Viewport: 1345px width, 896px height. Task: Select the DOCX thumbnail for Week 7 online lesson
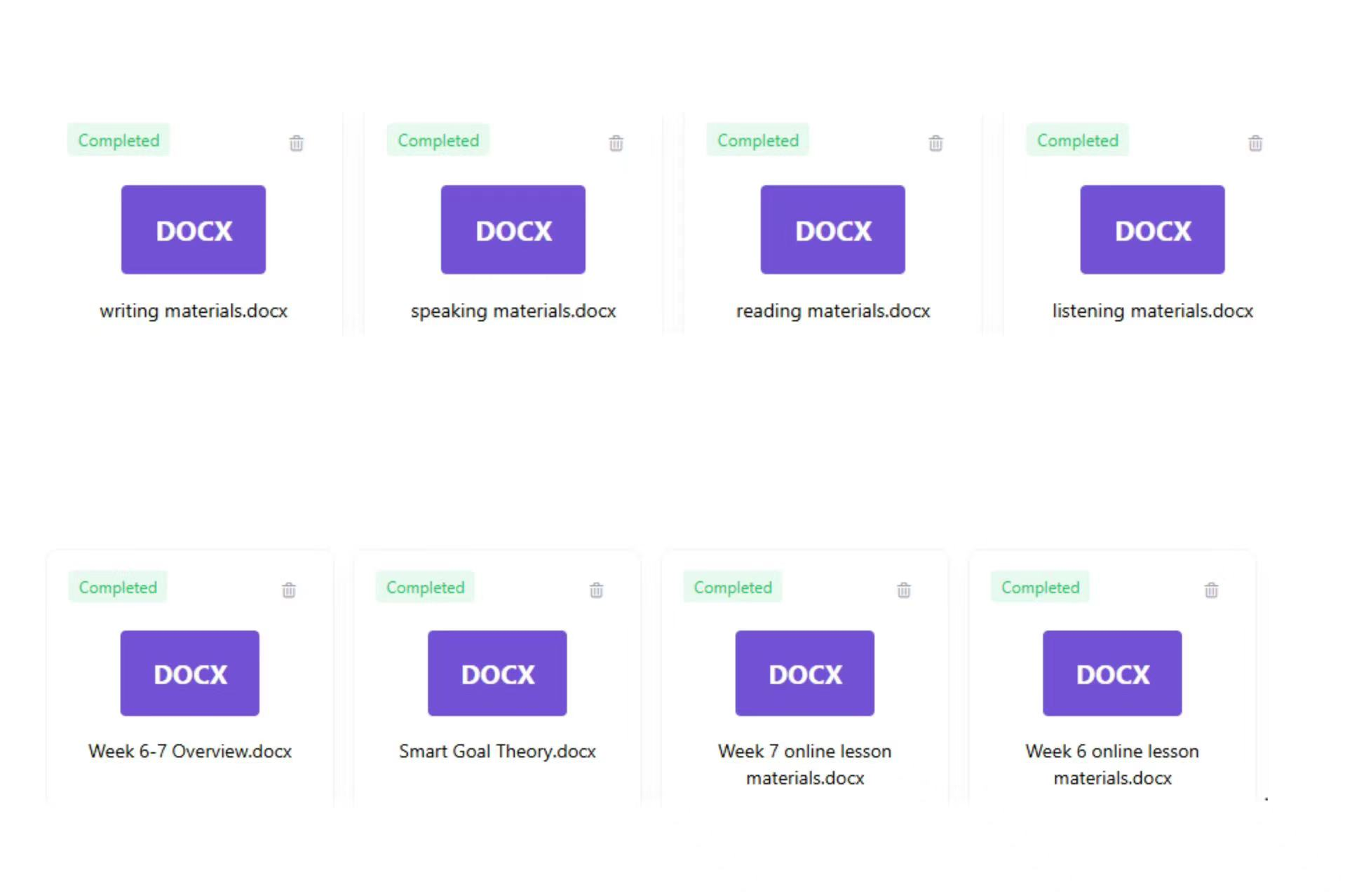pos(805,673)
